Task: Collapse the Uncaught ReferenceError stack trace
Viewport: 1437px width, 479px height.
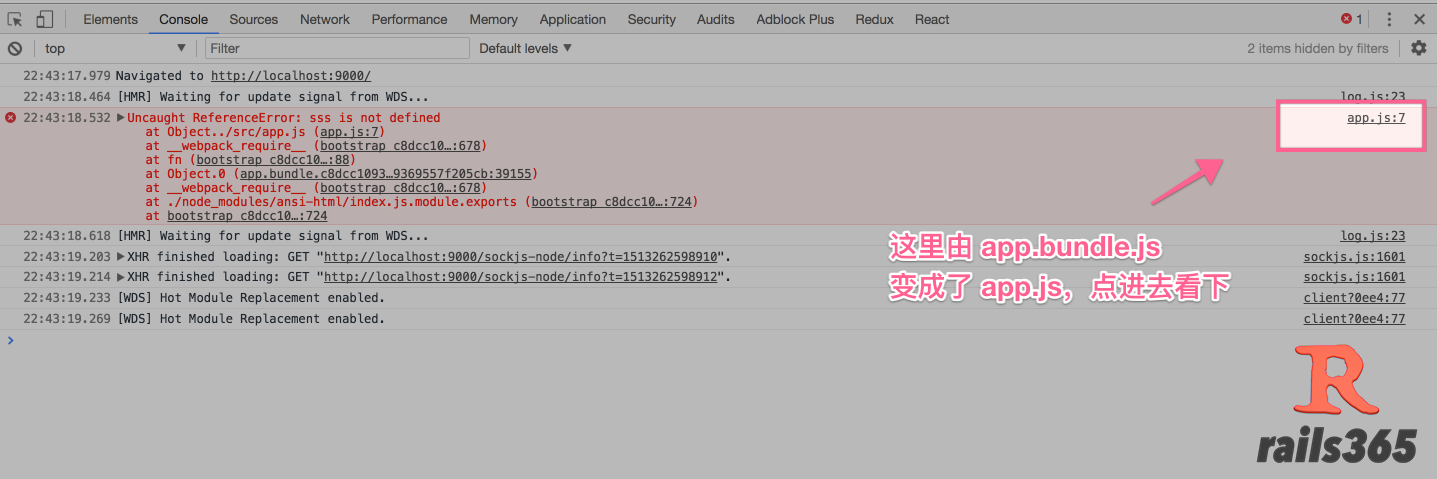Action: tap(121, 117)
